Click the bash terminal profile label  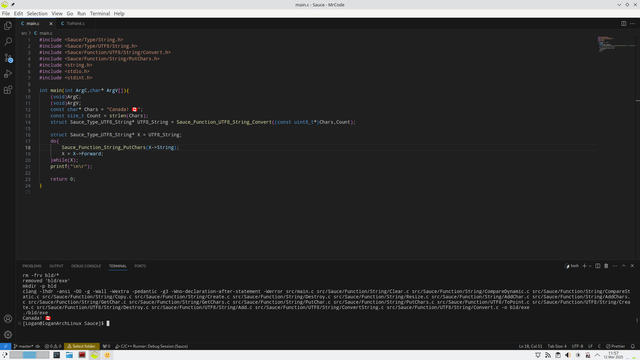coord(572,266)
